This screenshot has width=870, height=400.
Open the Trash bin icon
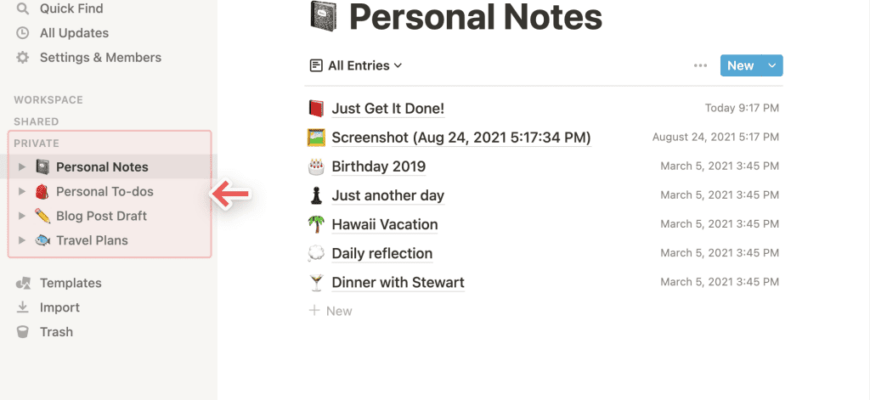point(22,332)
